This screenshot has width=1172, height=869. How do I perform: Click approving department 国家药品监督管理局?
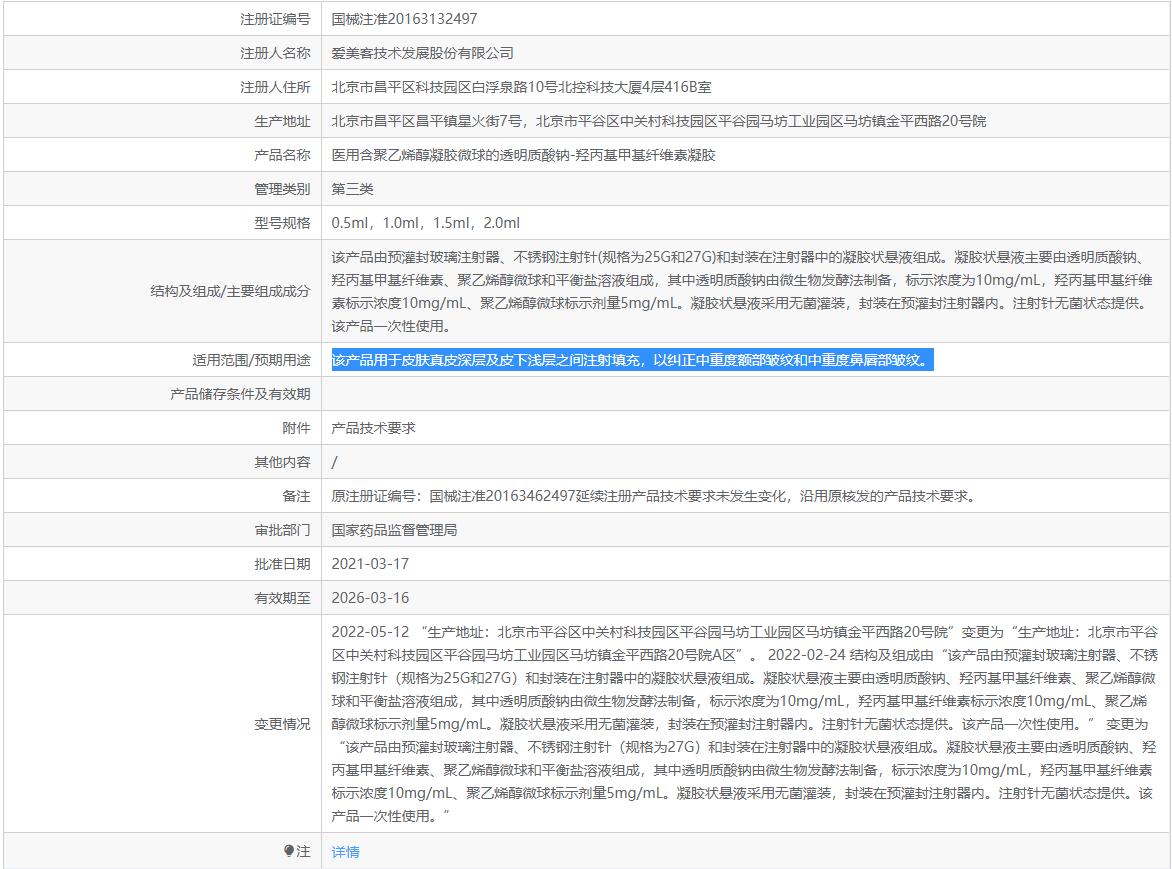point(394,531)
